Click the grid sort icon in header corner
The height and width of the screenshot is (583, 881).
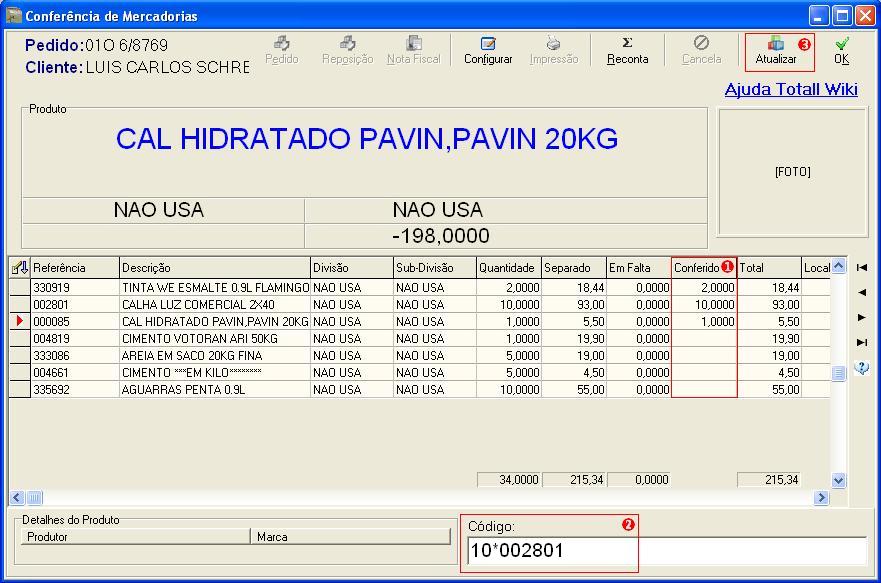pos(20,268)
